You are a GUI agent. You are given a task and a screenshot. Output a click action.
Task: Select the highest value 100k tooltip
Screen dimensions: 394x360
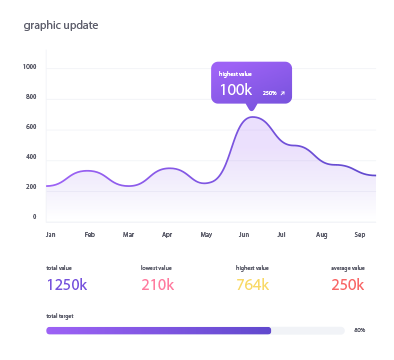(x=252, y=83)
